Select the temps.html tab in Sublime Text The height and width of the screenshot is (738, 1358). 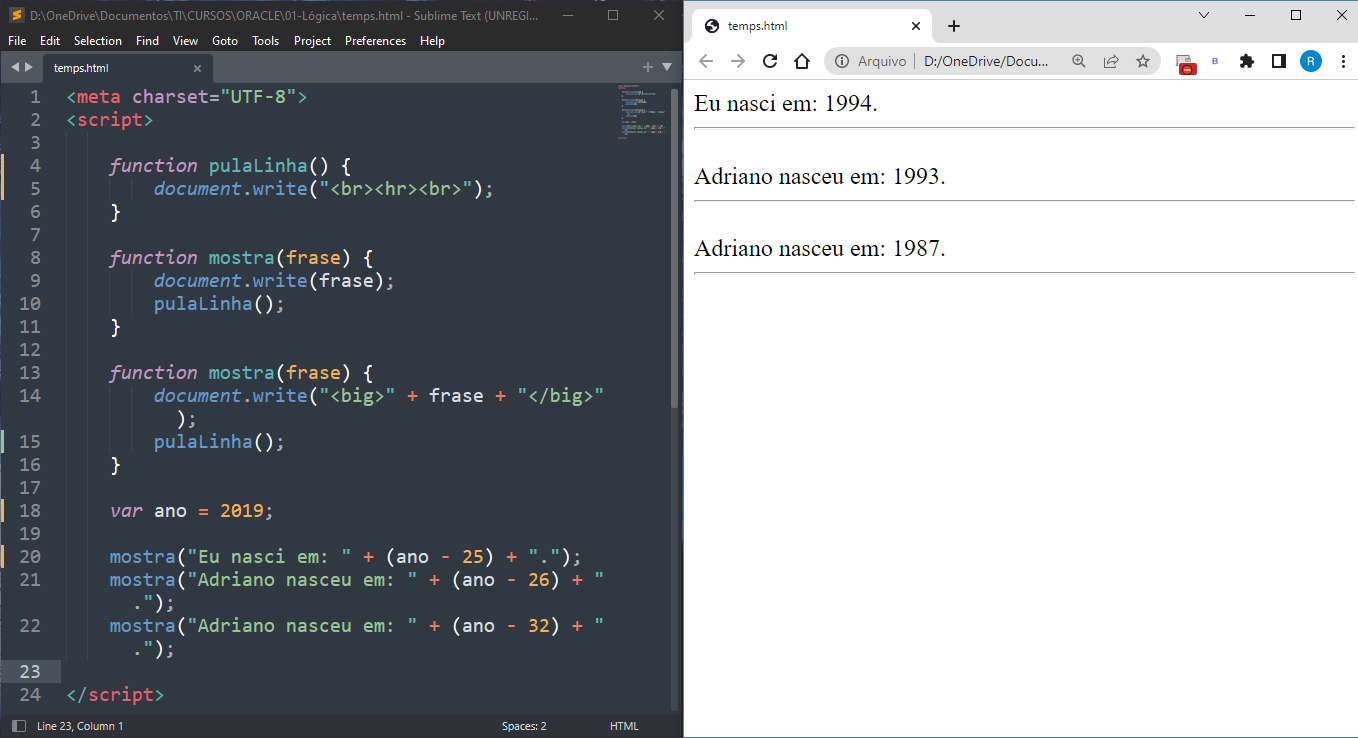pyautogui.click(x=125, y=68)
